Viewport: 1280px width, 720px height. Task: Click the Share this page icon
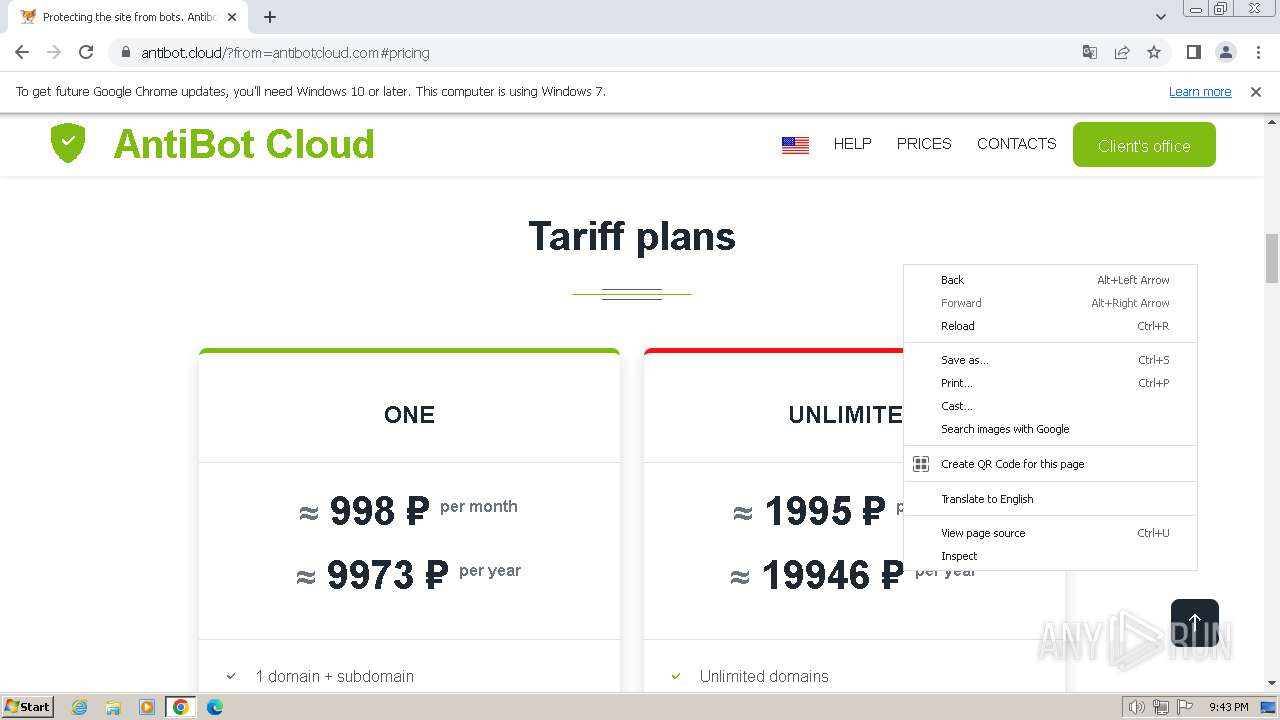pos(1122,52)
